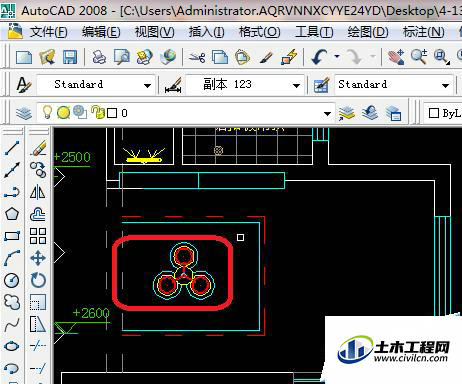The image size is (462, 384).
Task: Open the 视图(V) menu
Action: point(154,32)
